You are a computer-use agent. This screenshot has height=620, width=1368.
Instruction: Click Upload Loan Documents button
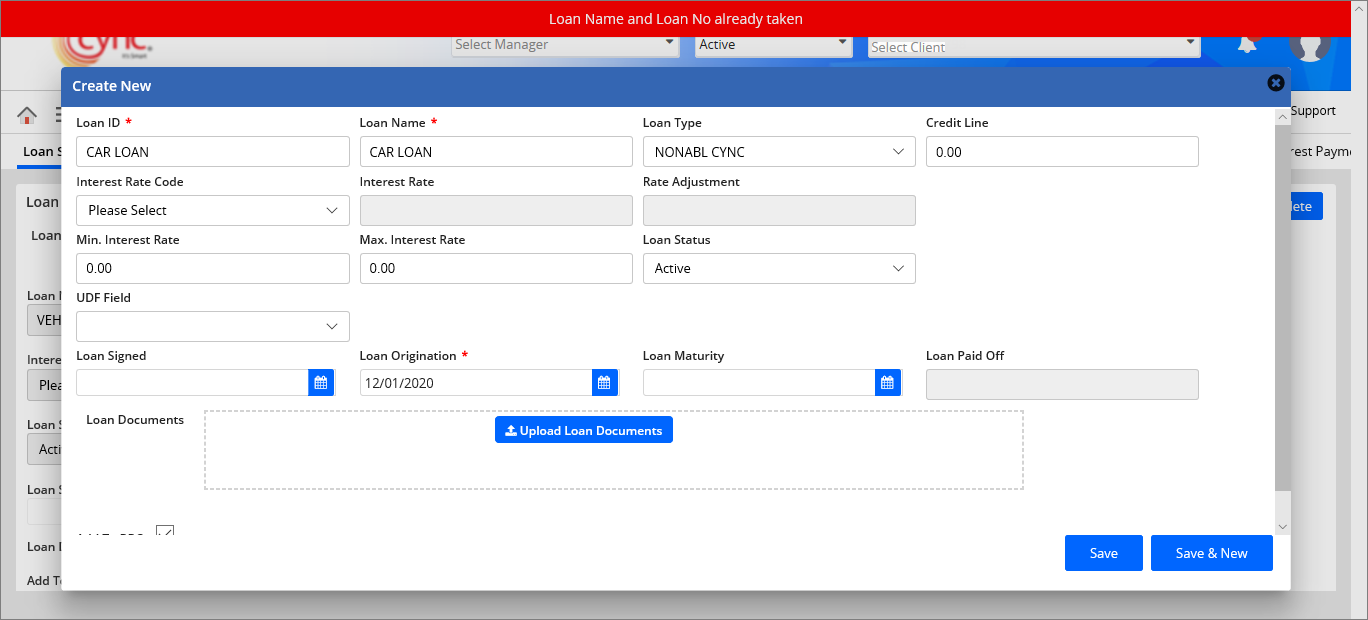tap(583, 430)
